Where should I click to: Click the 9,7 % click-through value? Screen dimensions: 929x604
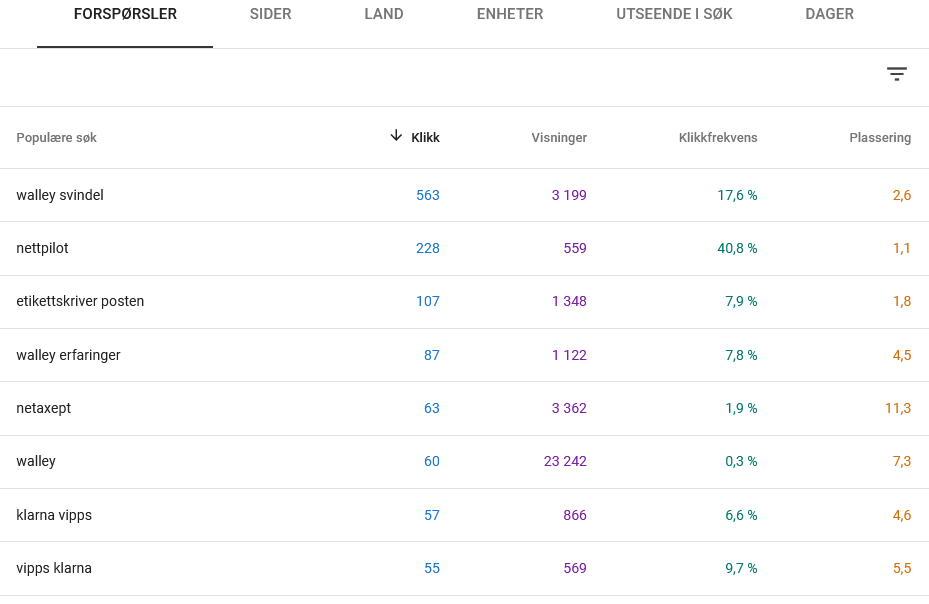click(x=741, y=568)
